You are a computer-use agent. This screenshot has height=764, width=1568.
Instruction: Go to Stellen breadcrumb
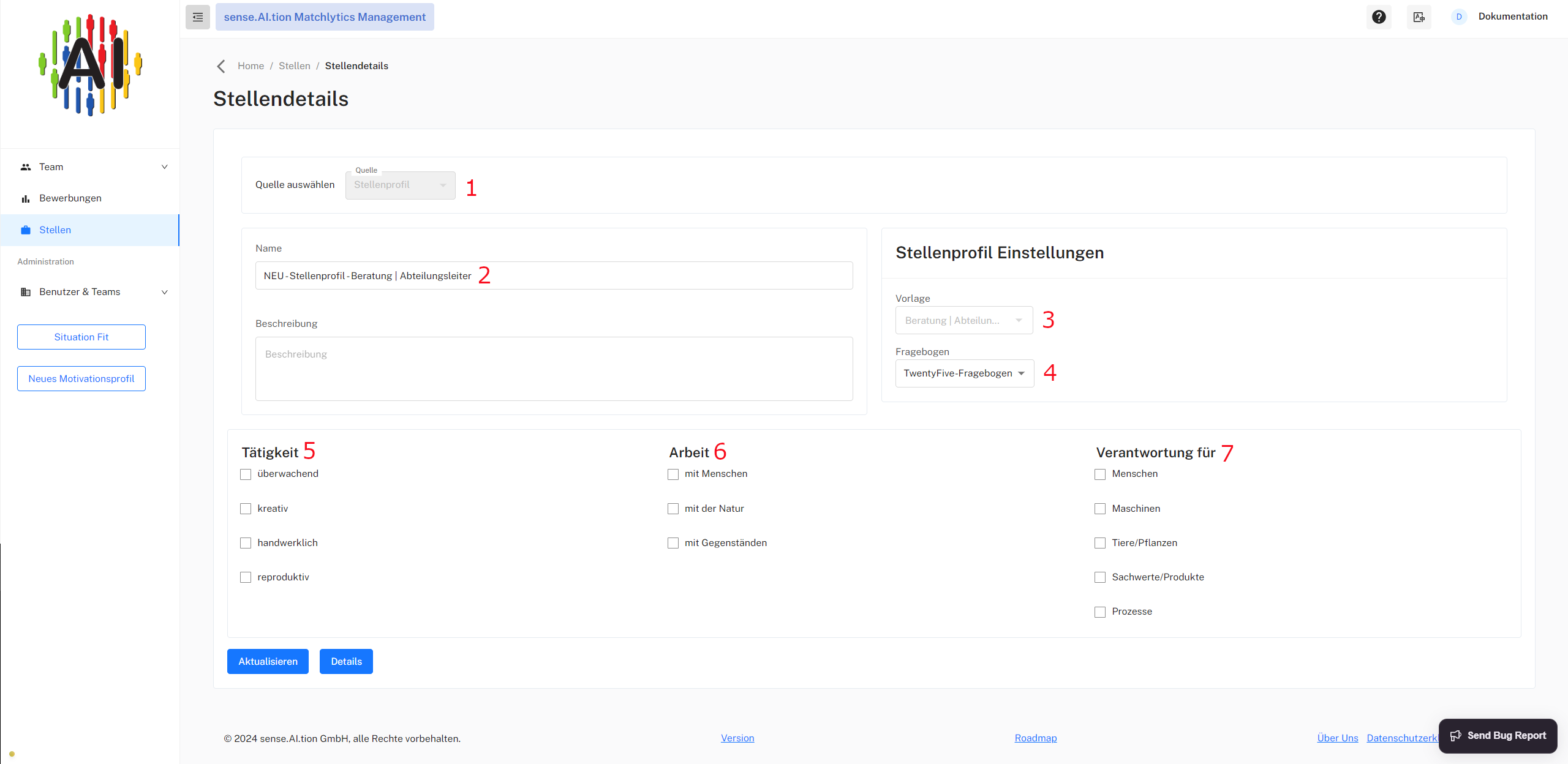pos(295,66)
